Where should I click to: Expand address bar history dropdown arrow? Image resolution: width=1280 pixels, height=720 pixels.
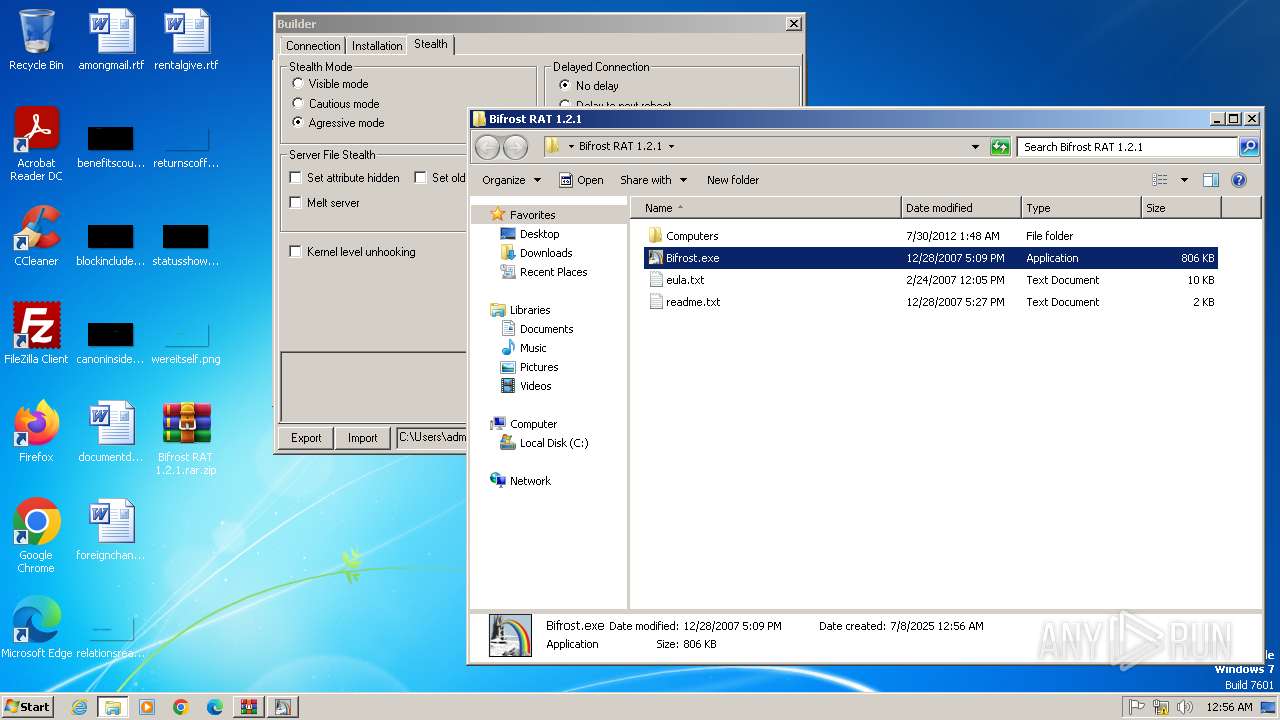click(975, 147)
